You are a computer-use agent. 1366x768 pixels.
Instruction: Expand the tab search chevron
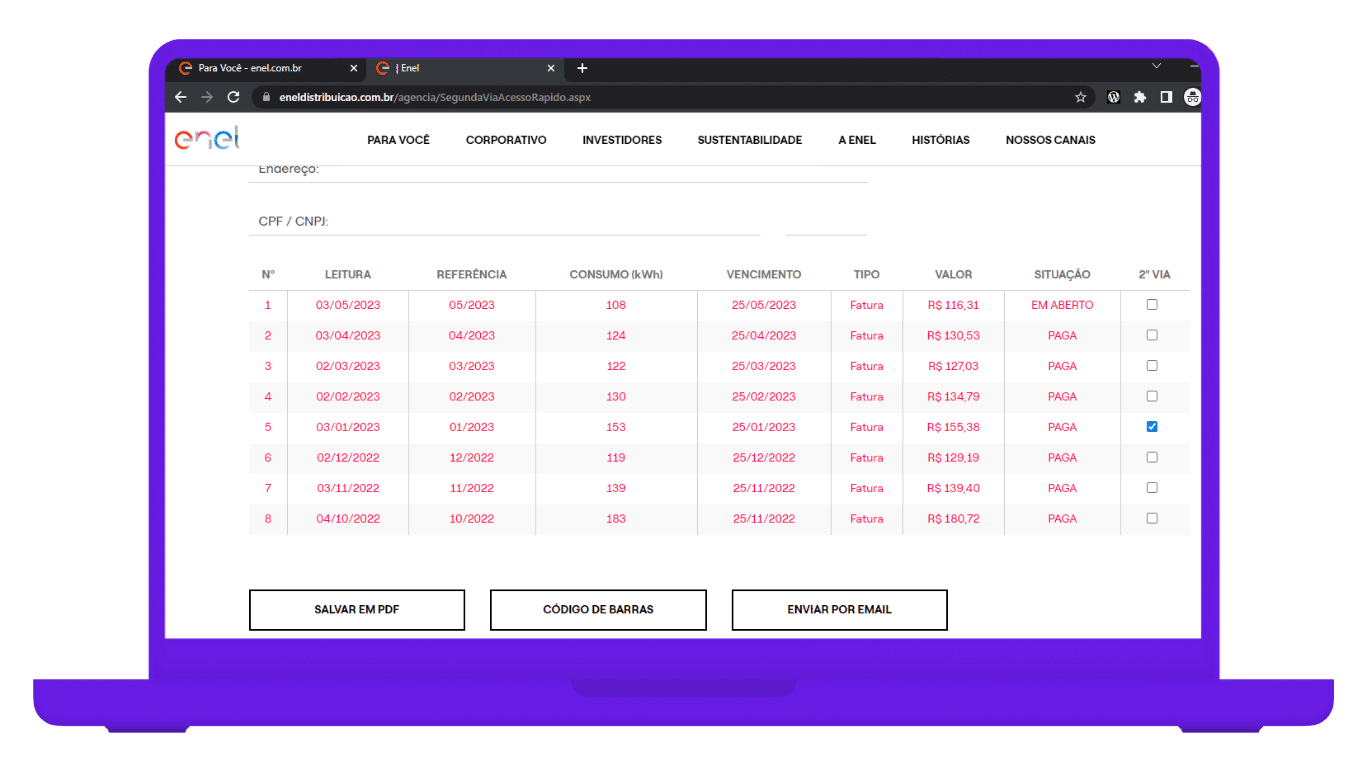tap(1156, 66)
